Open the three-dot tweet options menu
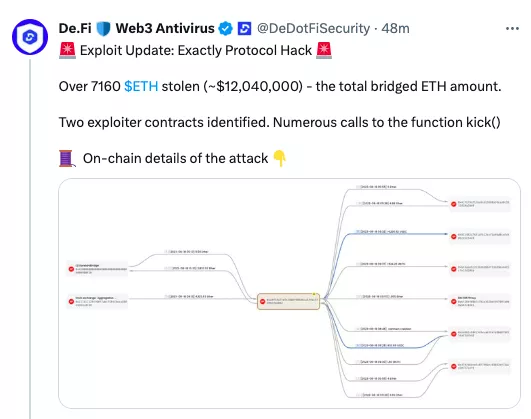The height and width of the screenshot is (419, 531). coord(512,28)
